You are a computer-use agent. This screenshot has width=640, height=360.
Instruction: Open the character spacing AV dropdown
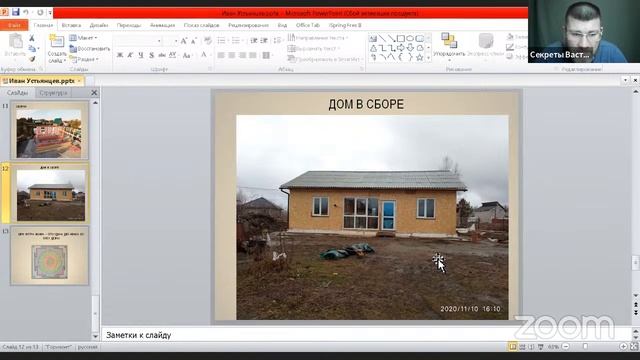[173, 55]
